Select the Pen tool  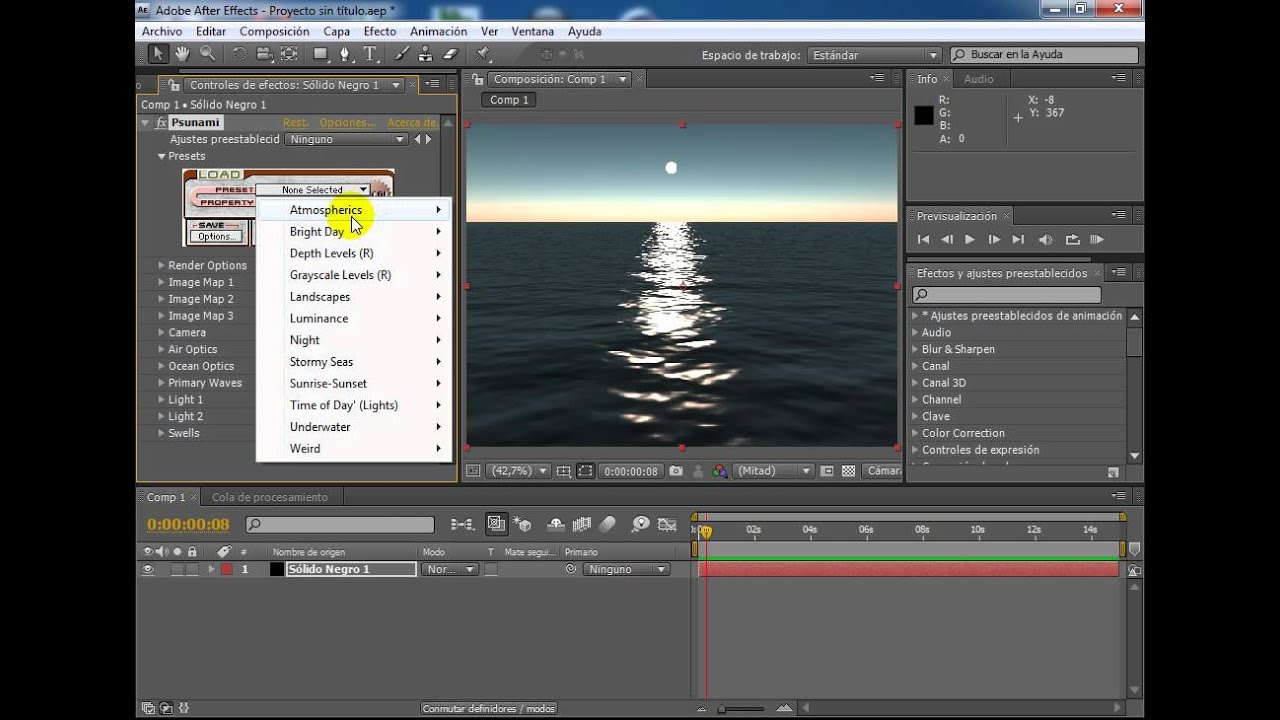click(346, 54)
